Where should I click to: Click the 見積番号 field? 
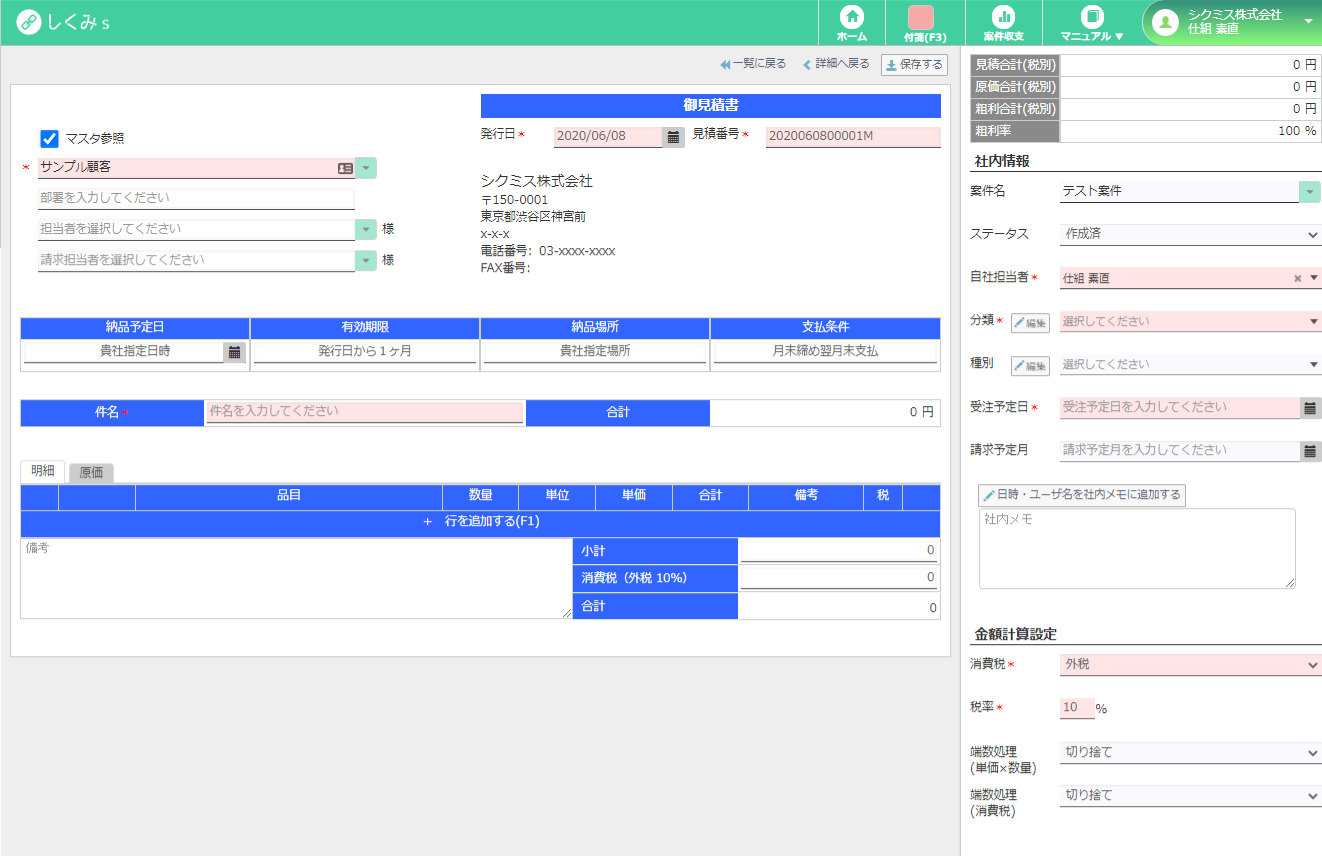click(853, 136)
